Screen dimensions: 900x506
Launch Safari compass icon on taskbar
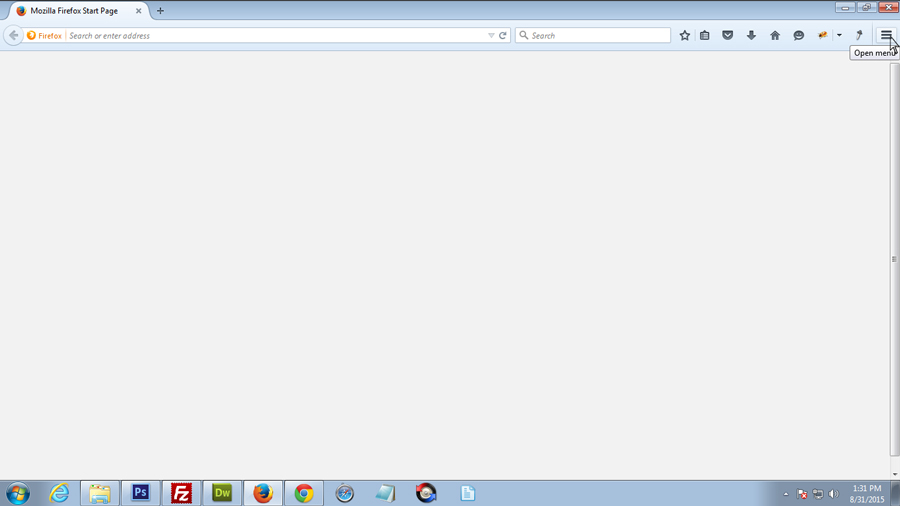pyautogui.click(x=344, y=493)
